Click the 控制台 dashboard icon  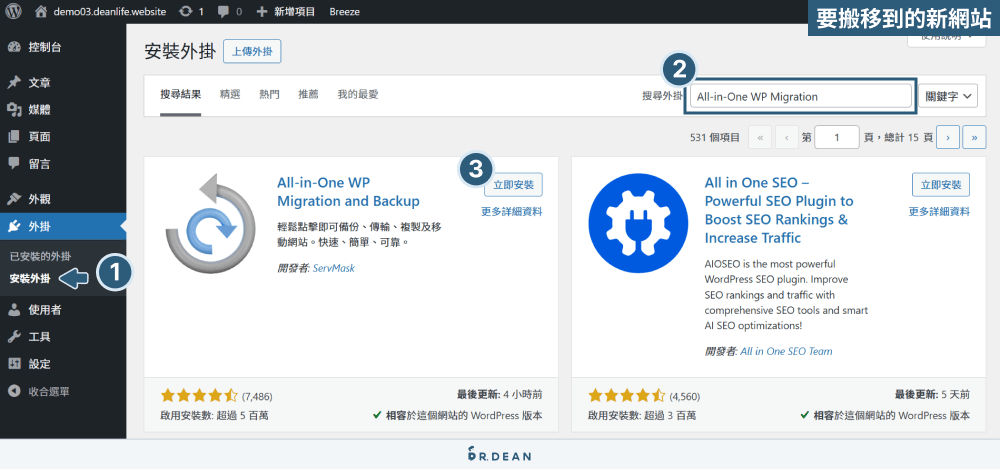click(x=13, y=47)
